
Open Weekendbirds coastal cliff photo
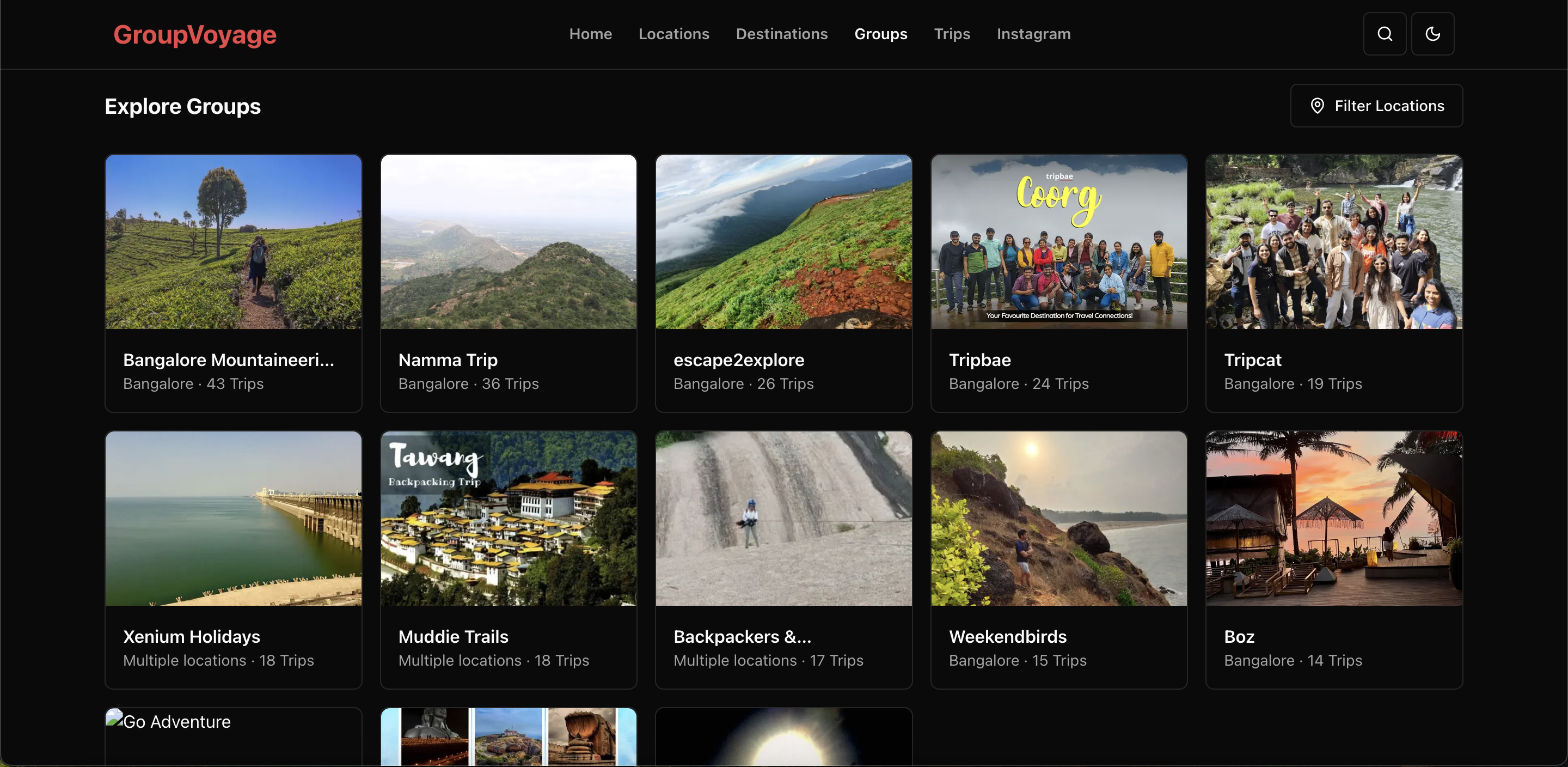pos(1058,519)
